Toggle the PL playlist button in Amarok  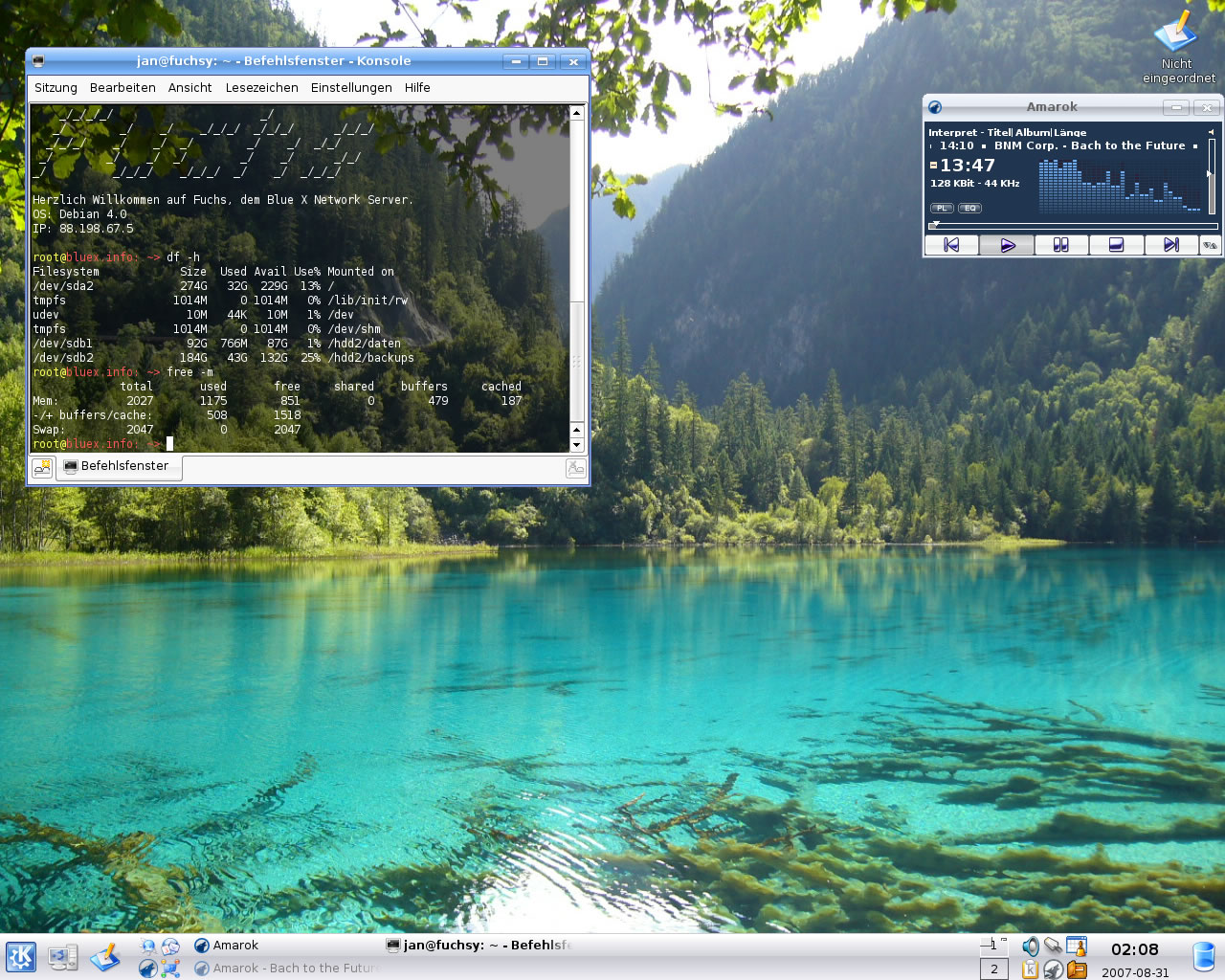(942, 208)
